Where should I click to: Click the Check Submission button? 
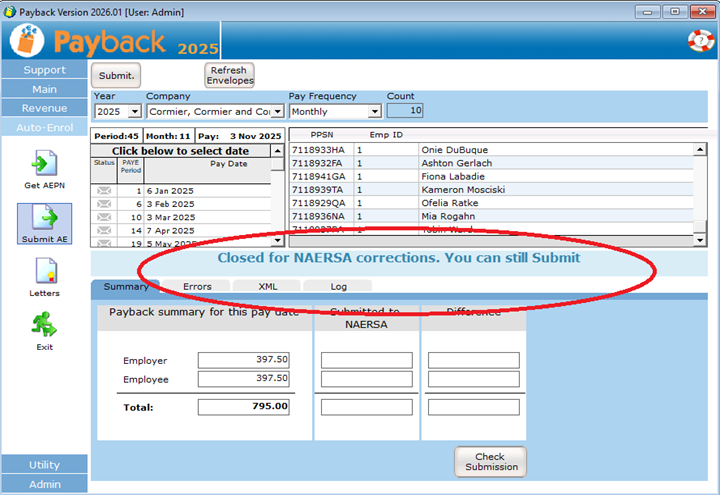point(490,462)
